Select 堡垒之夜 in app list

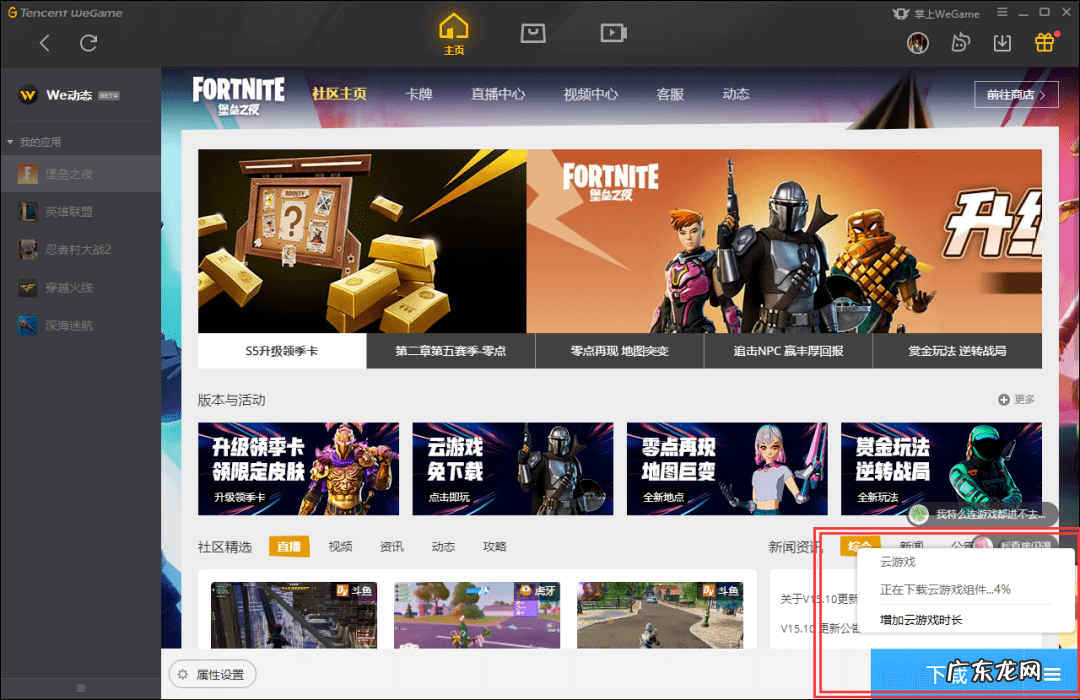[81, 174]
